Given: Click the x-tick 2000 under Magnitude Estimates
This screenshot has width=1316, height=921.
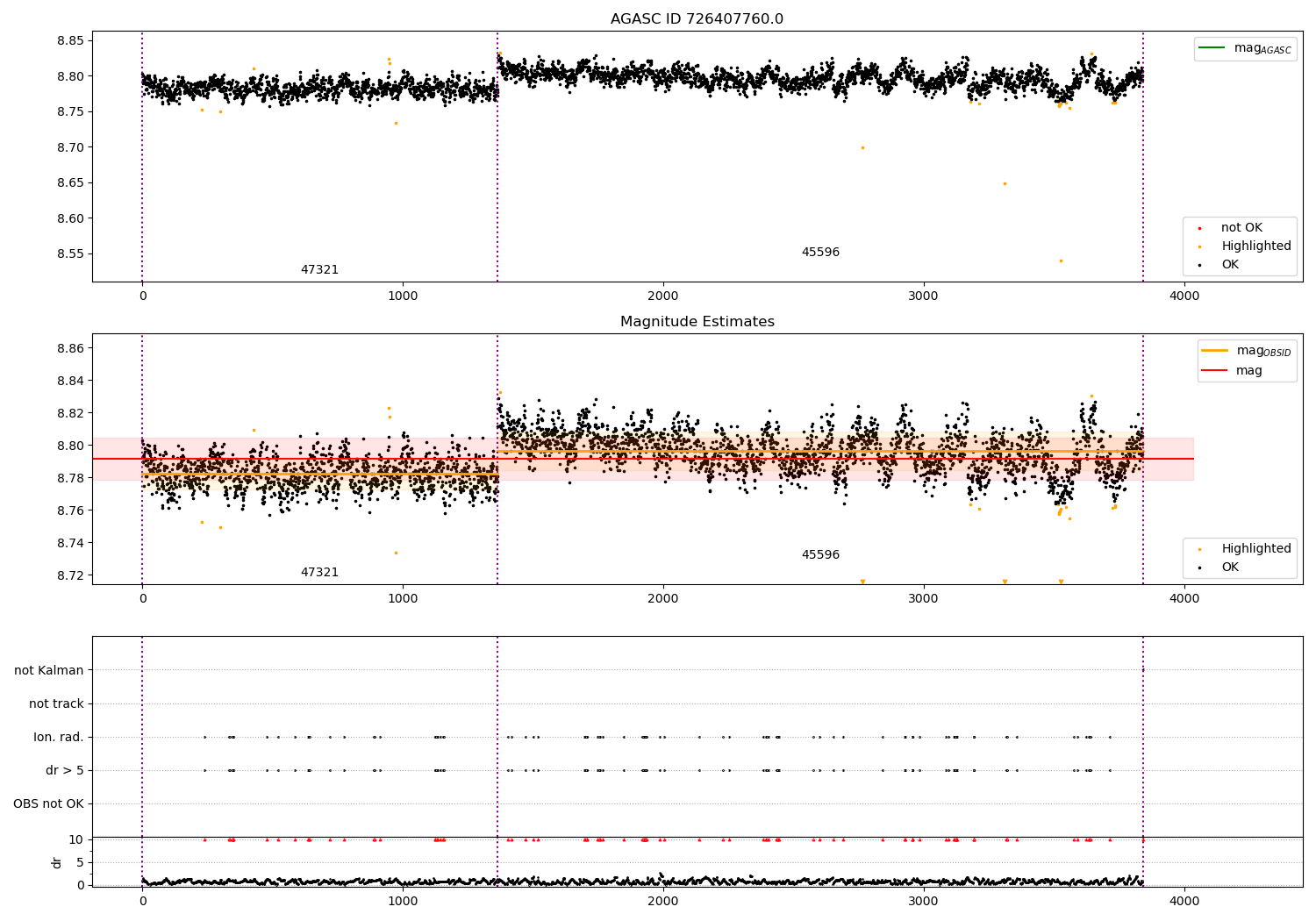Looking at the screenshot, I should [663, 599].
